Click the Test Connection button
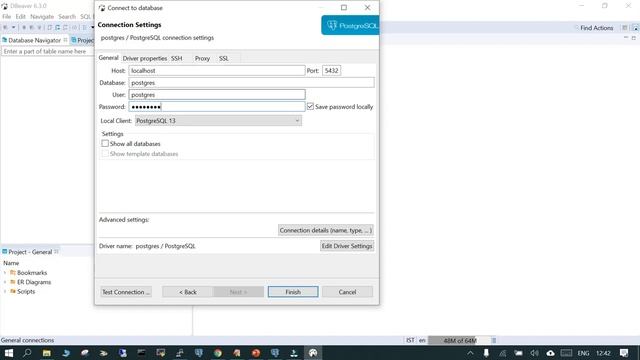 coord(126,292)
